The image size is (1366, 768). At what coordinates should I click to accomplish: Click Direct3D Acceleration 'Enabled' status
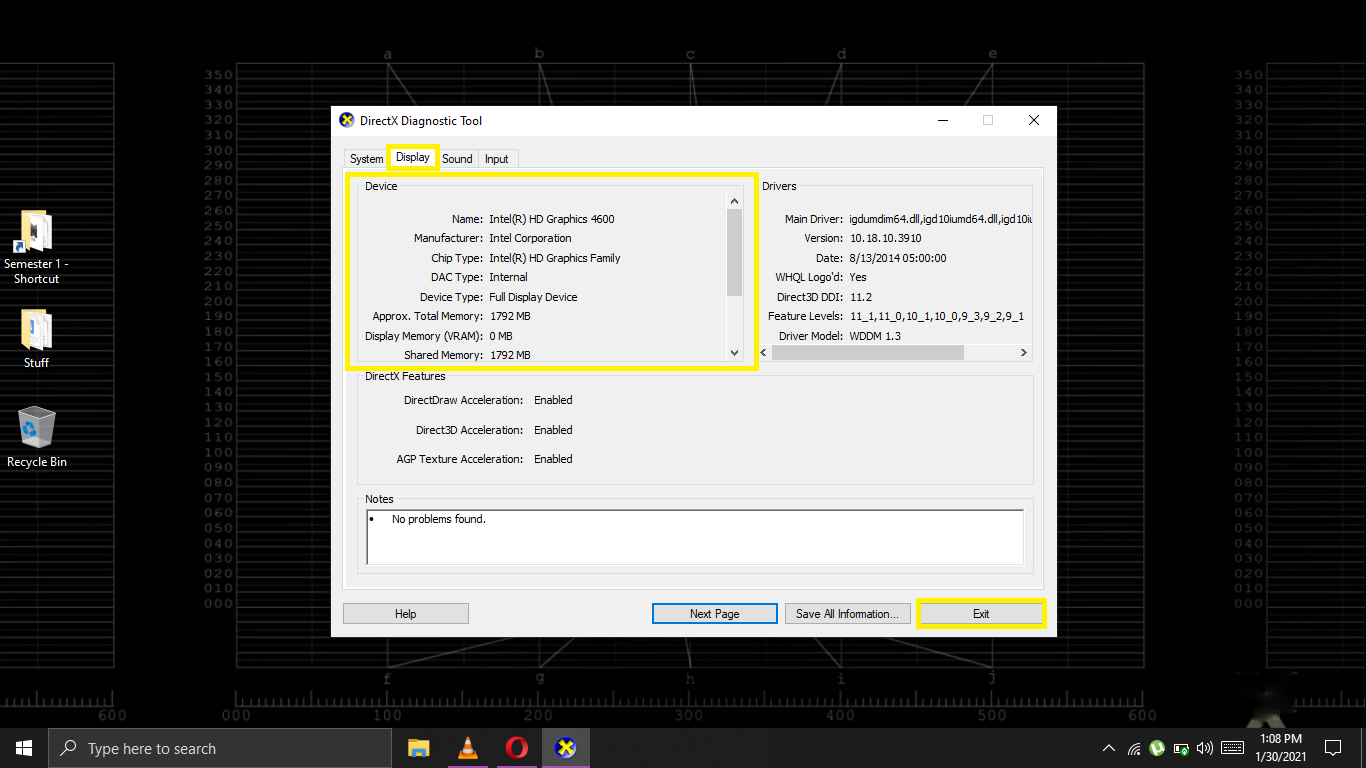553,430
